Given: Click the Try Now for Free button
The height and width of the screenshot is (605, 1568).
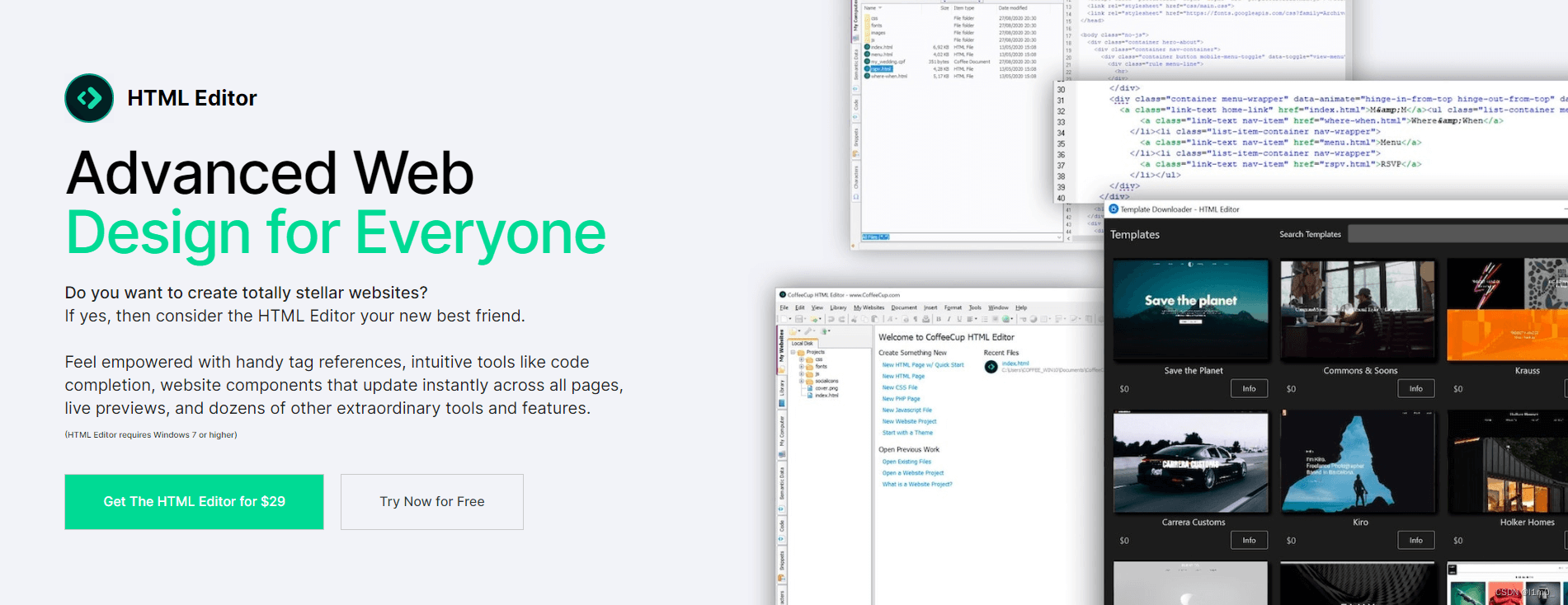Looking at the screenshot, I should click(x=432, y=501).
